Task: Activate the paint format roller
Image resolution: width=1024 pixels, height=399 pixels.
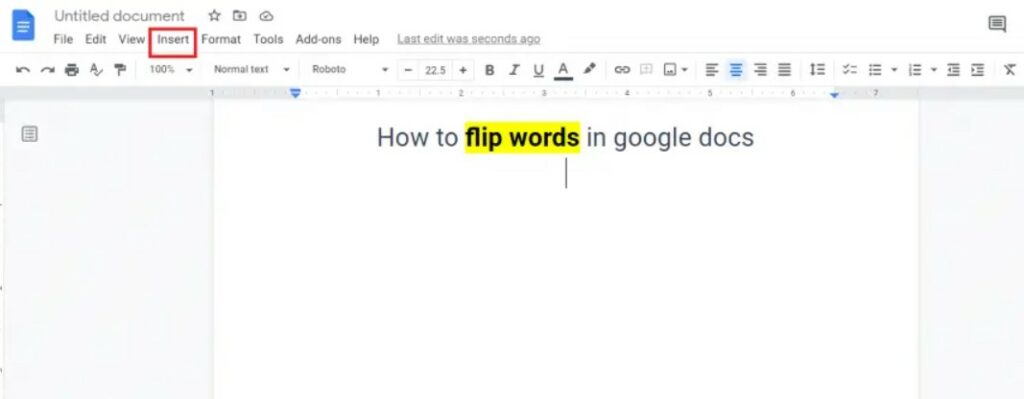Action: click(x=120, y=70)
